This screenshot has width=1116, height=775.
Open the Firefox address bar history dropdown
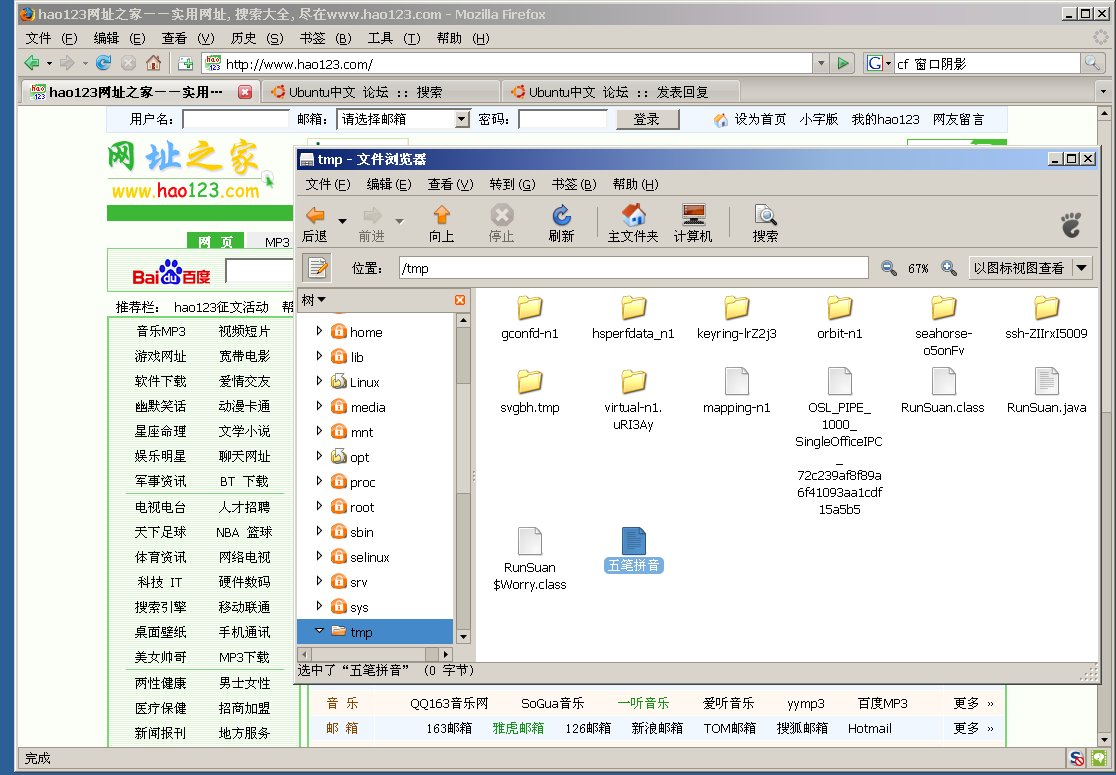821,63
